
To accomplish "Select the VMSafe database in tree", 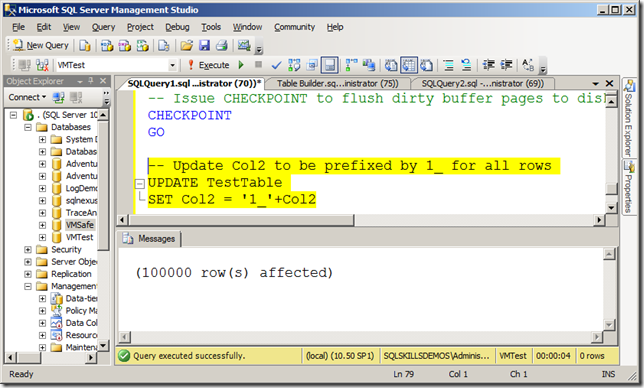I will pos(80,225).
